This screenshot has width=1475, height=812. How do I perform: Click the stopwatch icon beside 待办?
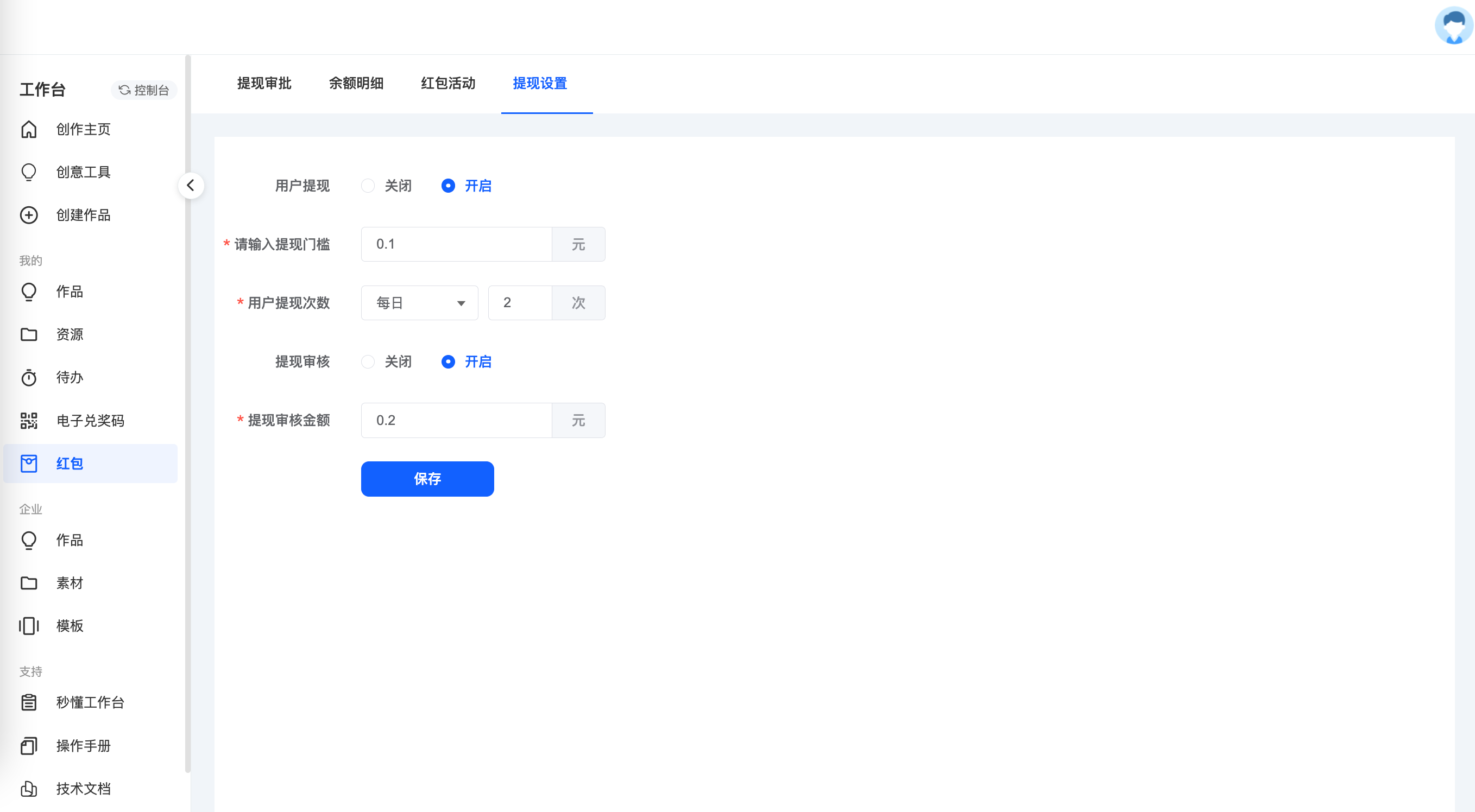(x=29, y=378)
